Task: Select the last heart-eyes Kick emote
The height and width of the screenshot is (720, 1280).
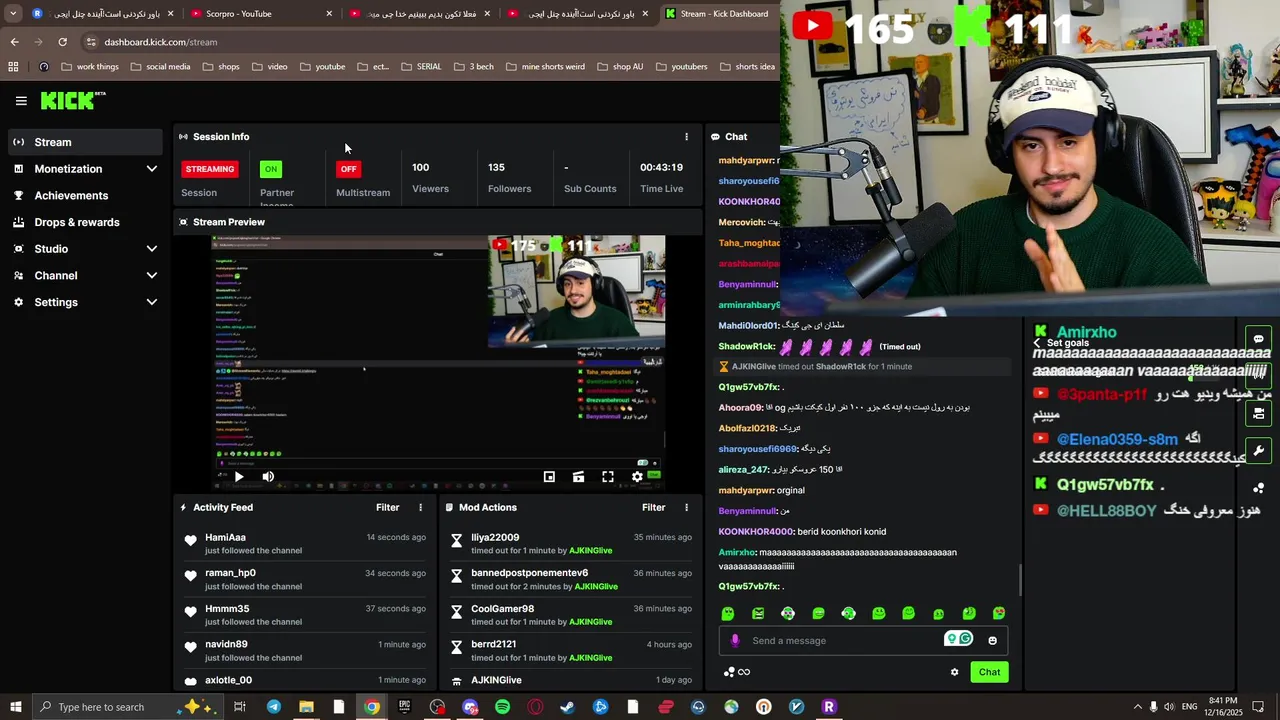Action: click(x=999, y=614)
